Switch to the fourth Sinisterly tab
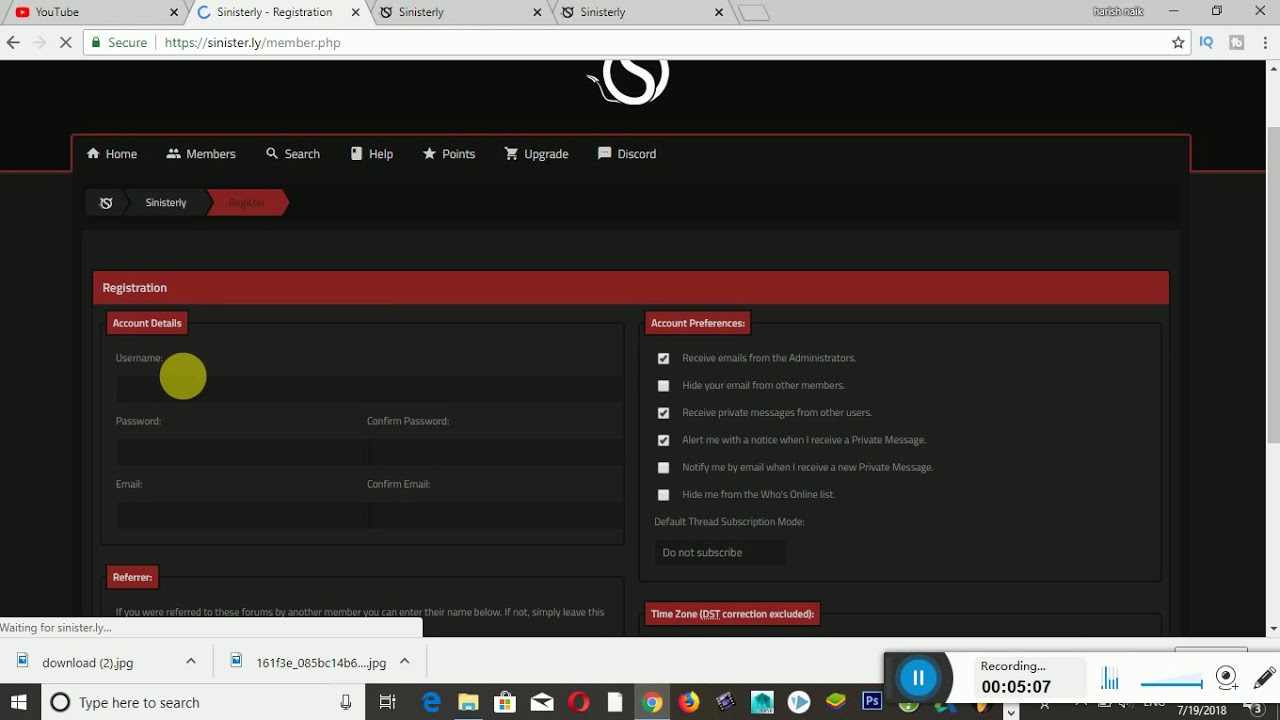 tap(640, 13)
